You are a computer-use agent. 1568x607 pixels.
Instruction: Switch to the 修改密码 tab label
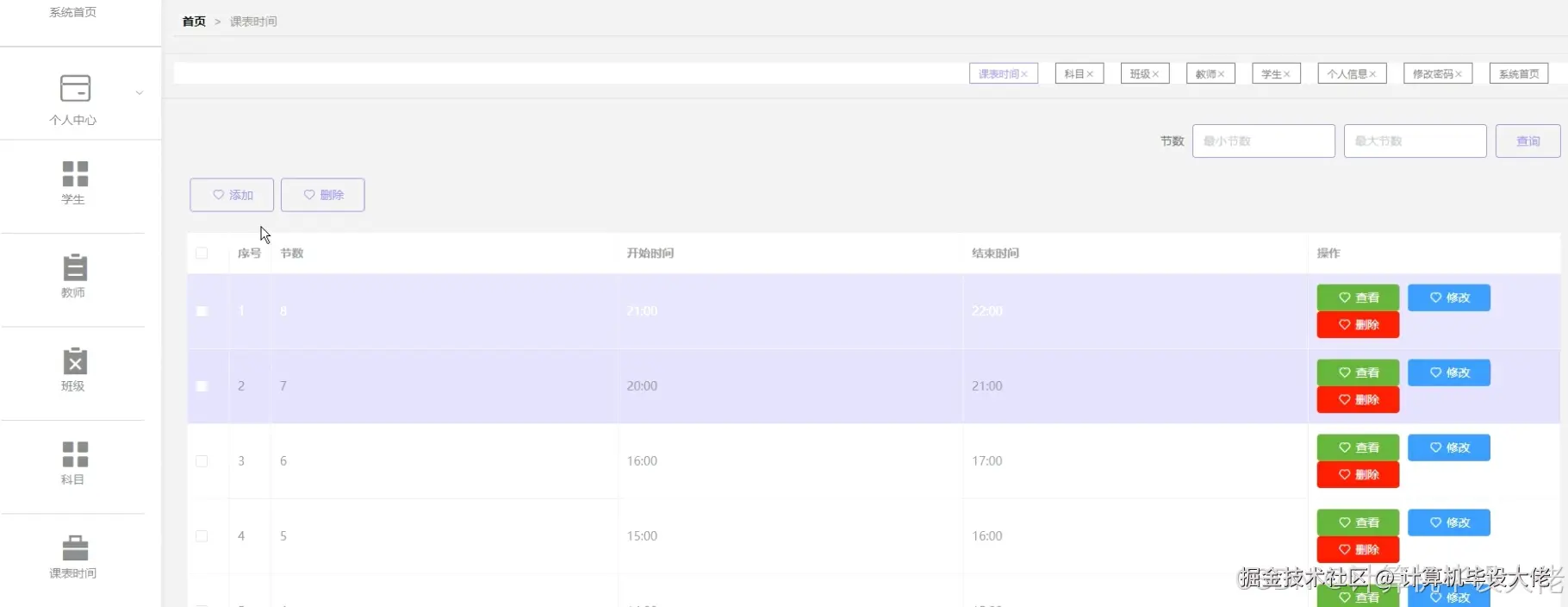pyautogui.click(x=1433, y=74)
